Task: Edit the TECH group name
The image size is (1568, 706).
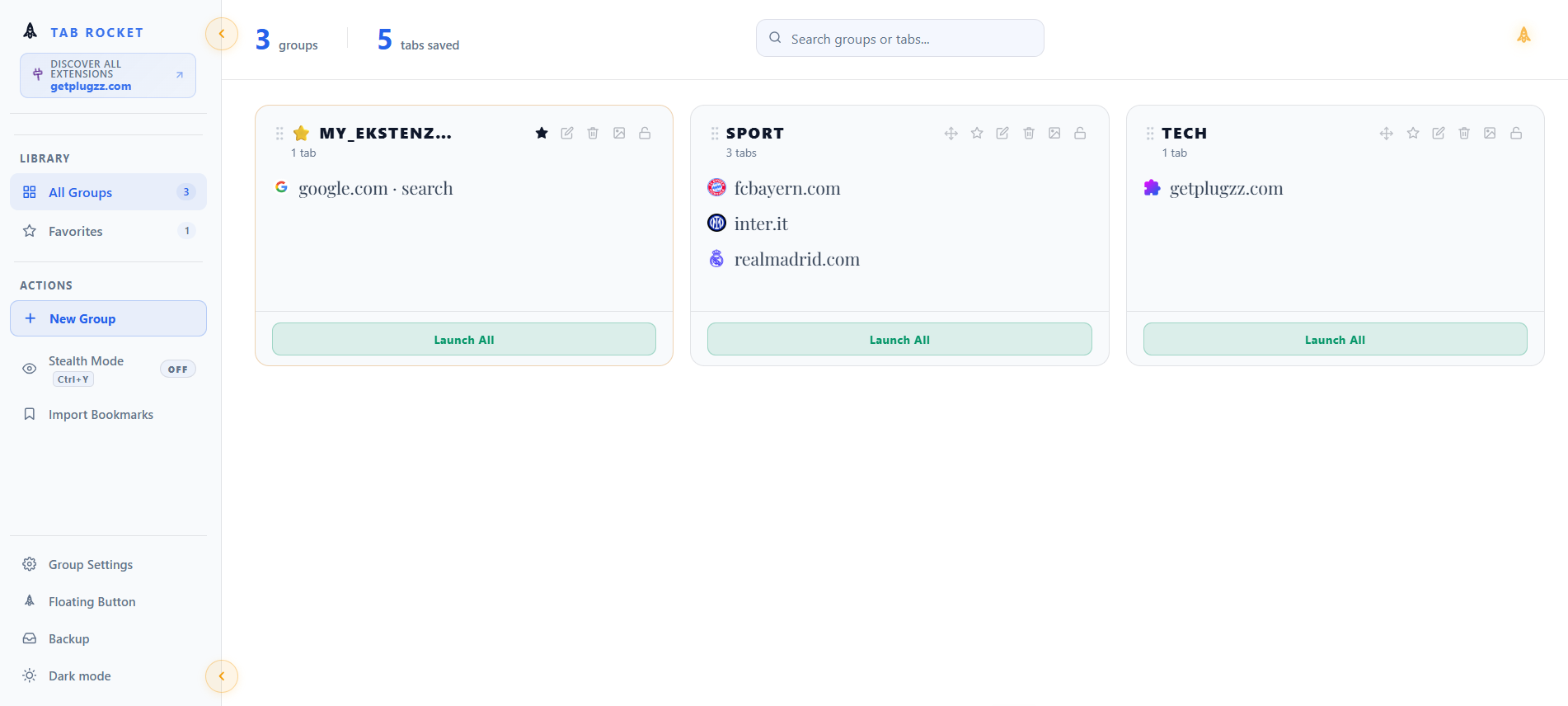Action: (1439, 133)
